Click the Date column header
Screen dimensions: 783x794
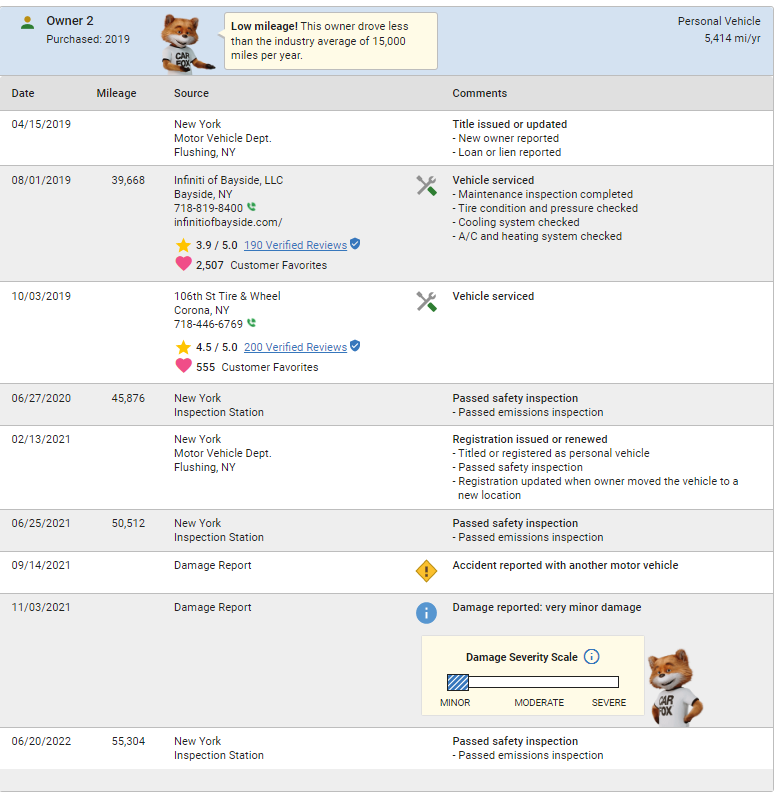23,93
